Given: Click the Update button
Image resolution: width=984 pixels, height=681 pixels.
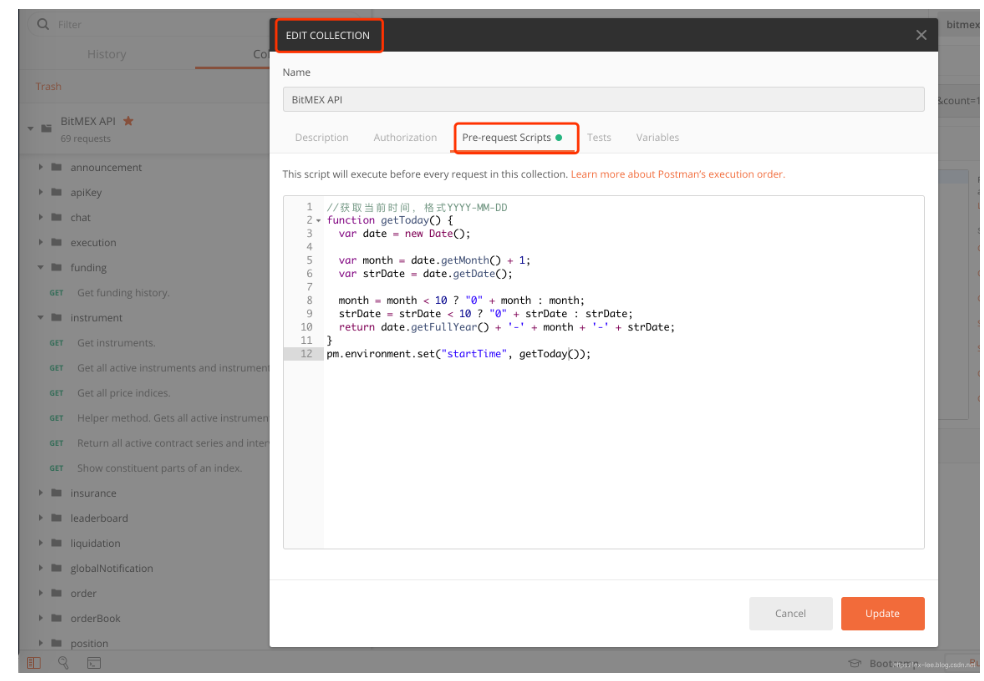Looking at the screenshot, I should click(882, 613).
